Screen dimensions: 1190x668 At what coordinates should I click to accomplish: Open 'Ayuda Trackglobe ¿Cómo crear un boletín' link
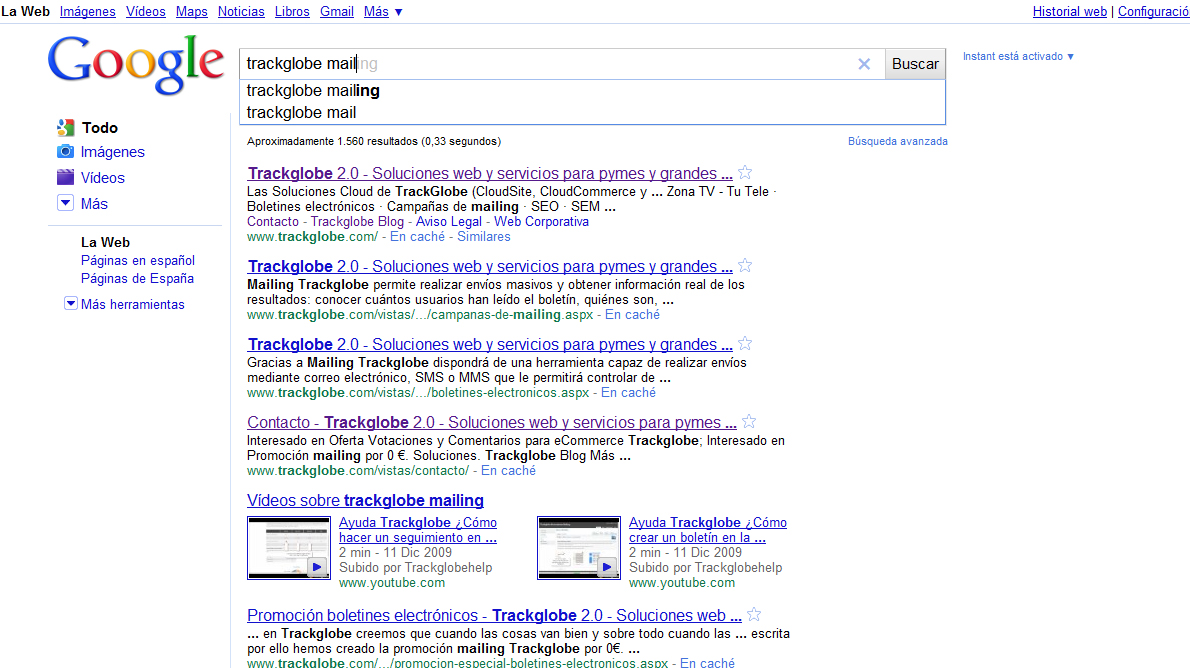point(708,530)
